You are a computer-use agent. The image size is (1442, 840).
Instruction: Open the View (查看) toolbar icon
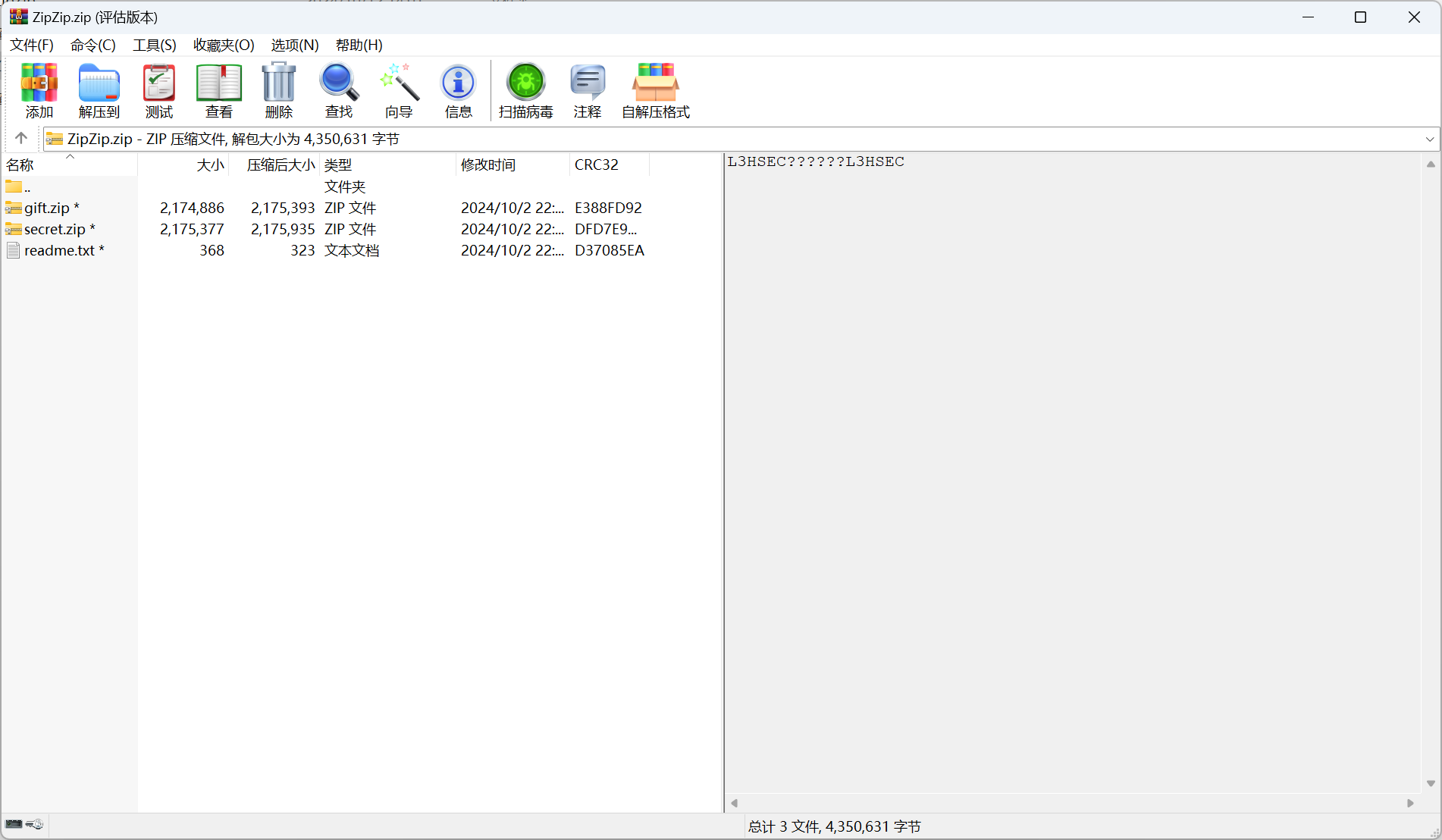click(219, 90)
